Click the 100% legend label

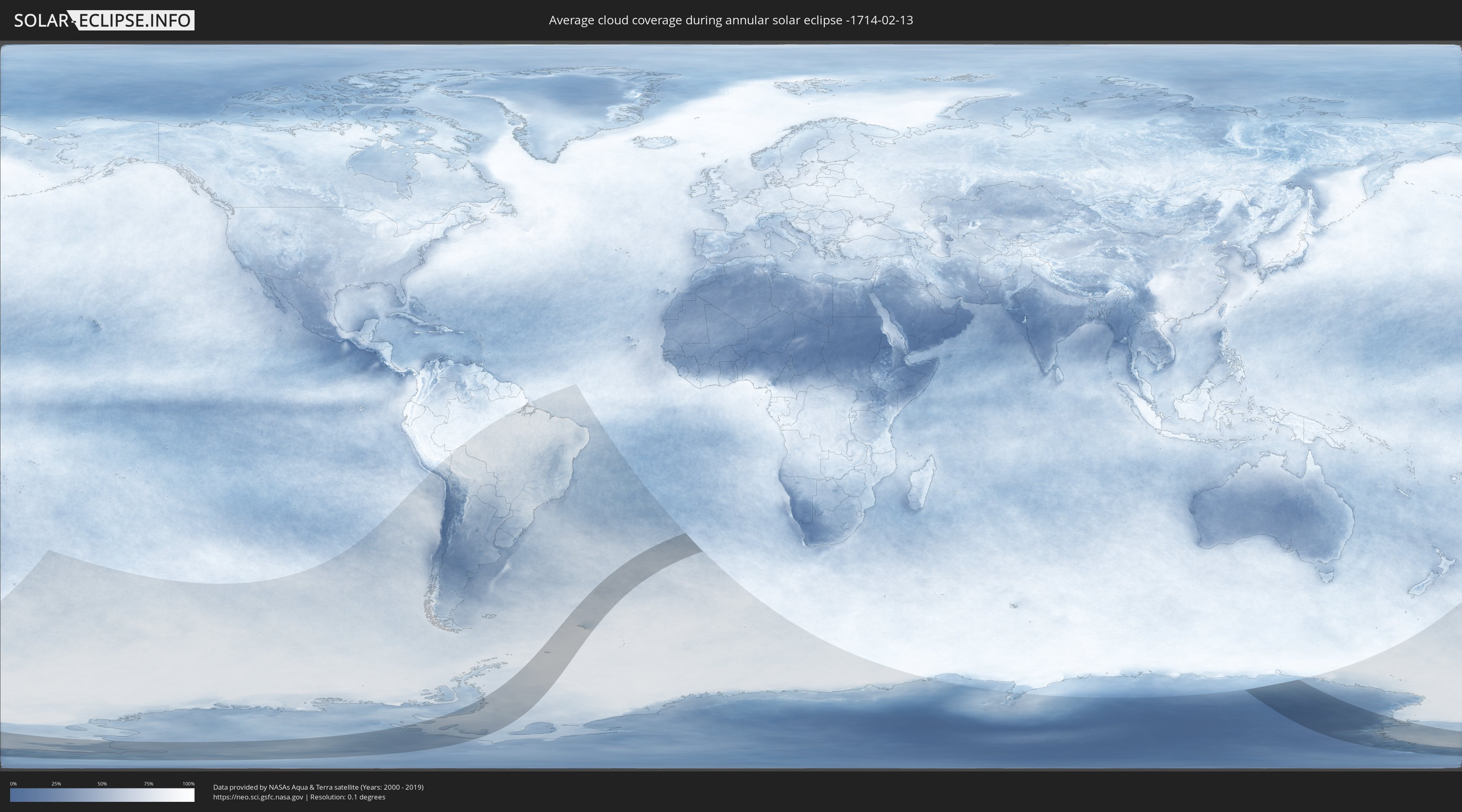[x=188, y=784]
